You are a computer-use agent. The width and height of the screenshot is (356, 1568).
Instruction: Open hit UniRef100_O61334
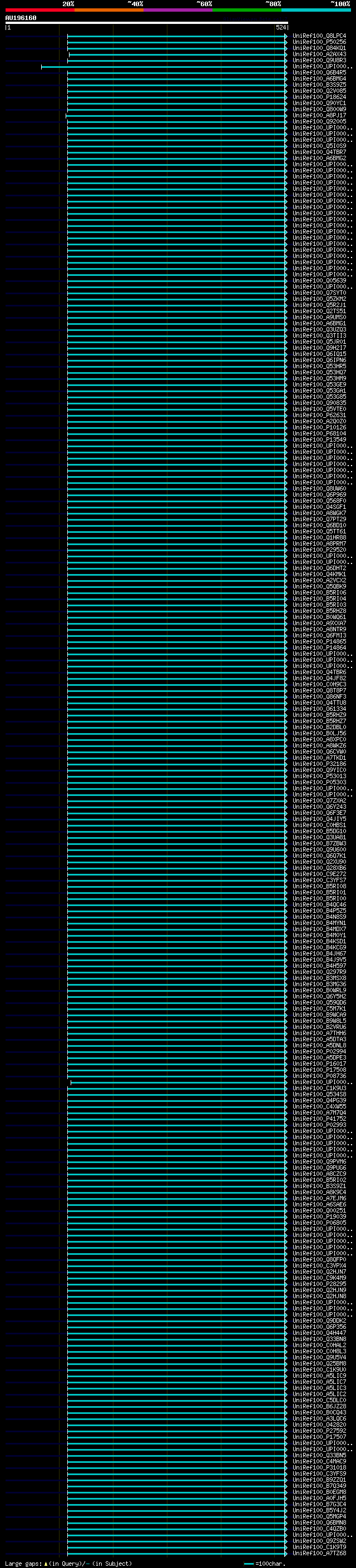click(x=319, y=709)
